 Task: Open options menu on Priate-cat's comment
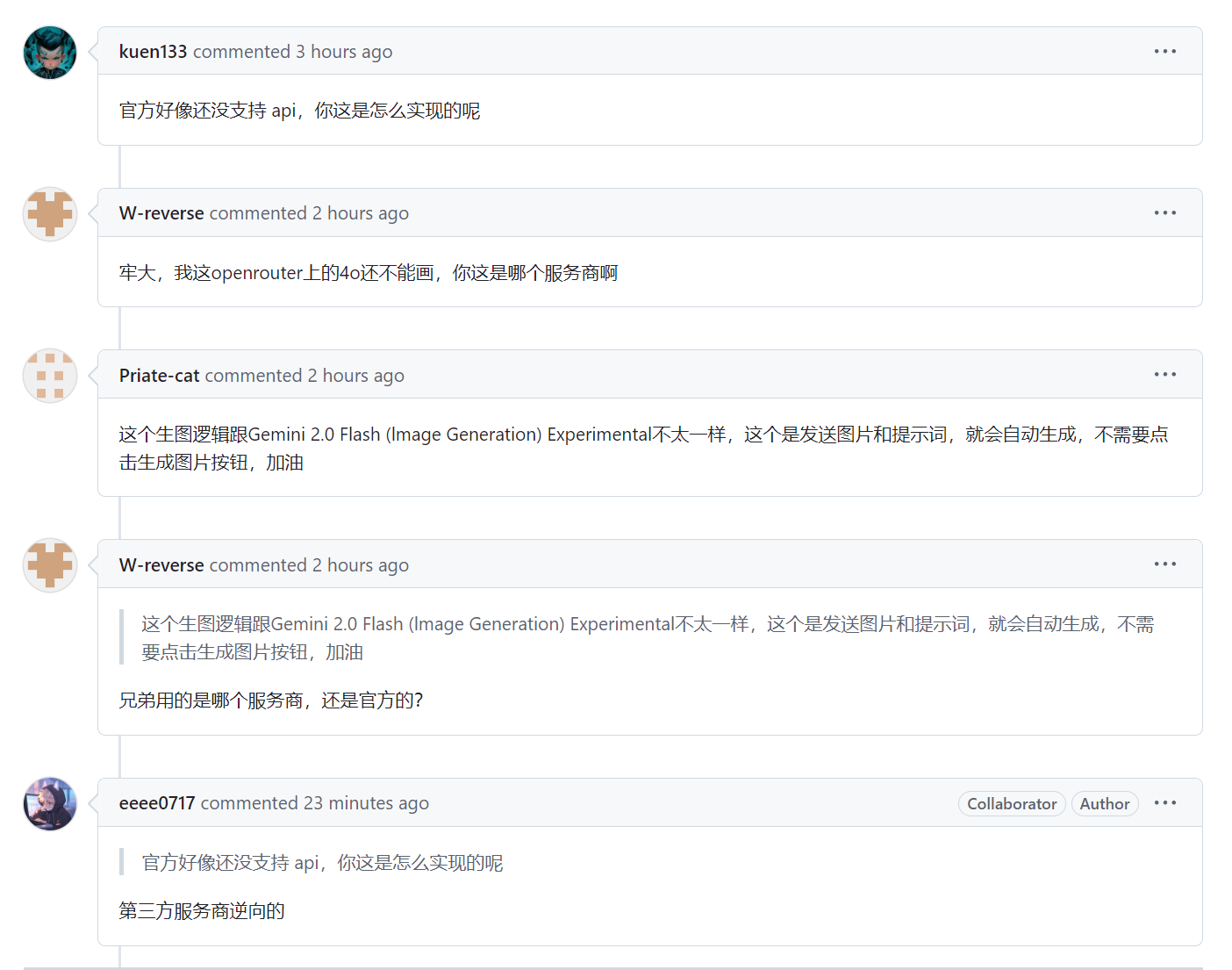point(1165,374)
